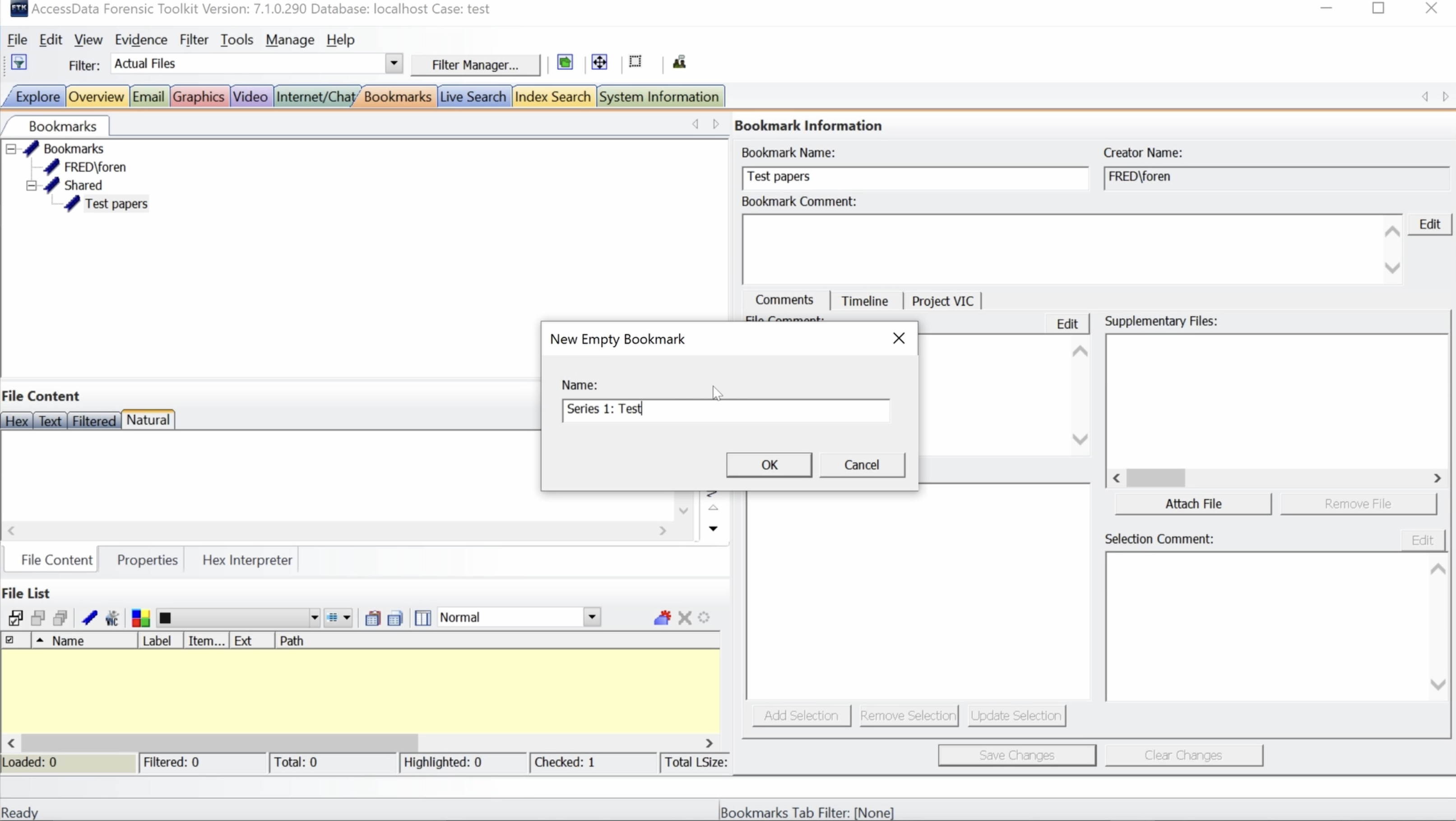Click the Attach File button
Screen dimensions: 1456x821
pos(1193,504)
